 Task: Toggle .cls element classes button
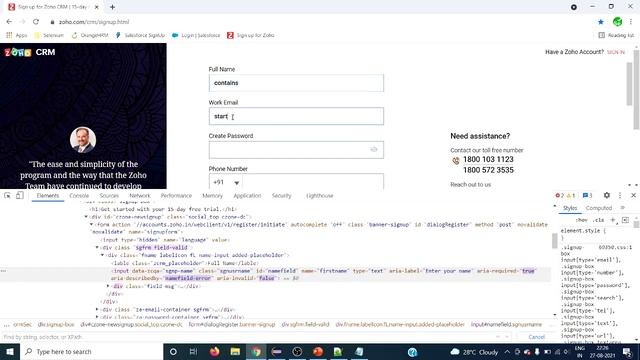pyautogui.click(x=598, y=220)
